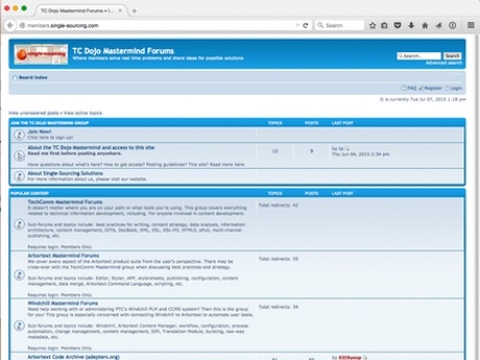Open Arbortext Code Archive (adepters.org) link

[73, 357]
